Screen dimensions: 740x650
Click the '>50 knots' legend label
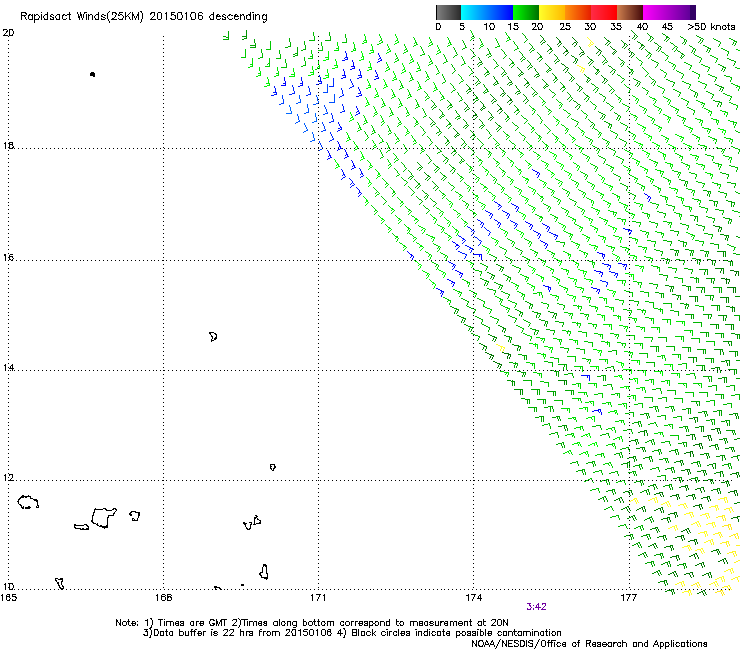tap(712, 27)
